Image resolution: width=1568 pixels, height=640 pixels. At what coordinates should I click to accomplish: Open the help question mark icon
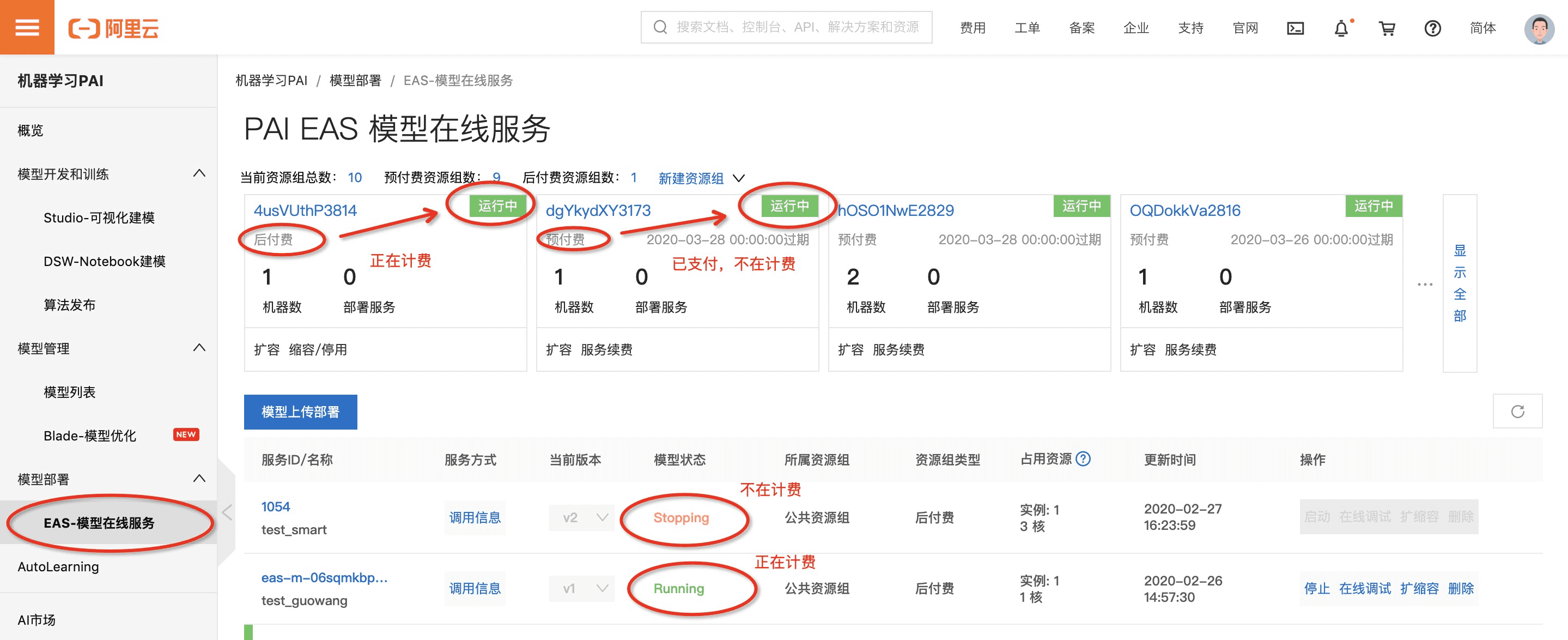[x=1432, y=28]
